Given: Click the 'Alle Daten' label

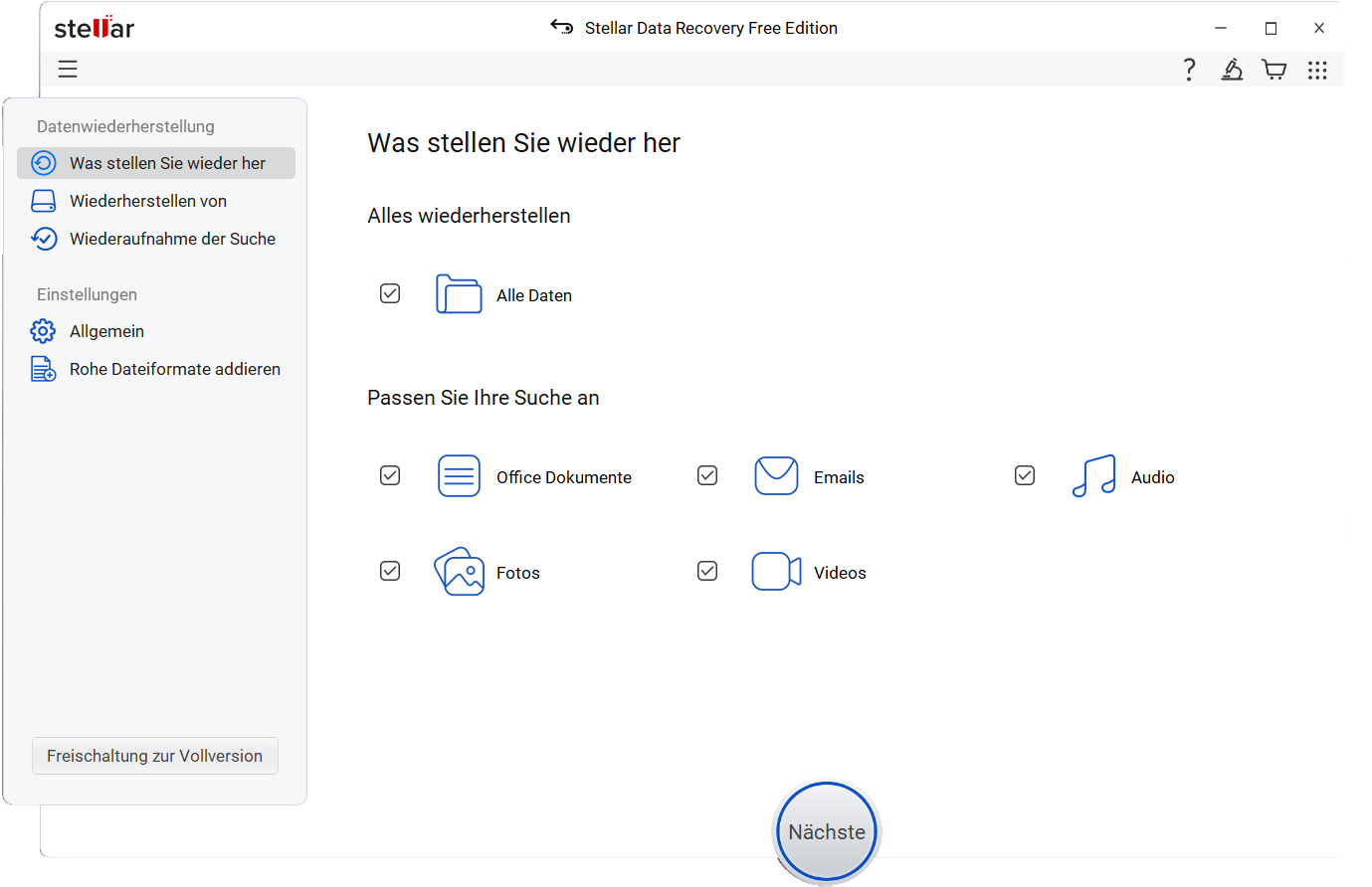Looking at the screenshot, I should click(534, 295).
